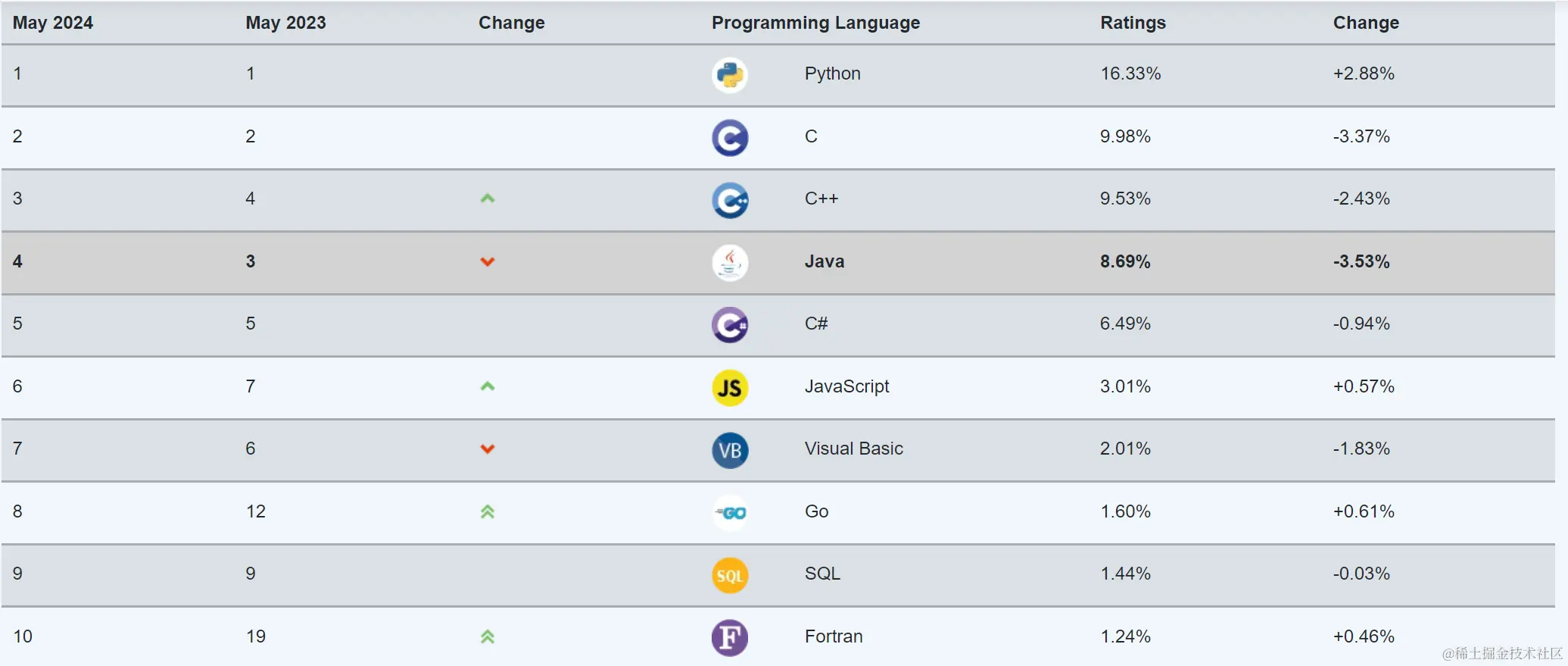Click the May 2024 column header

point(53,23)
